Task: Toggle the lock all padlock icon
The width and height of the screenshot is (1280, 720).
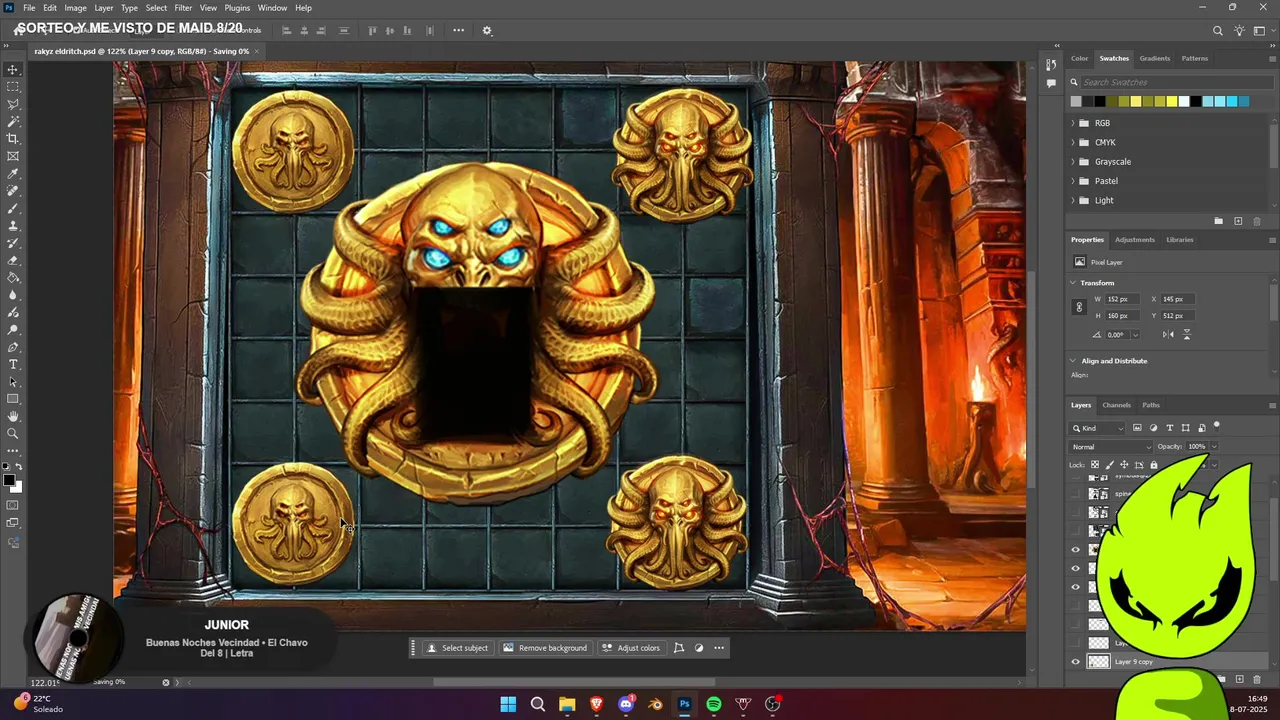Action: (1153, 465)
